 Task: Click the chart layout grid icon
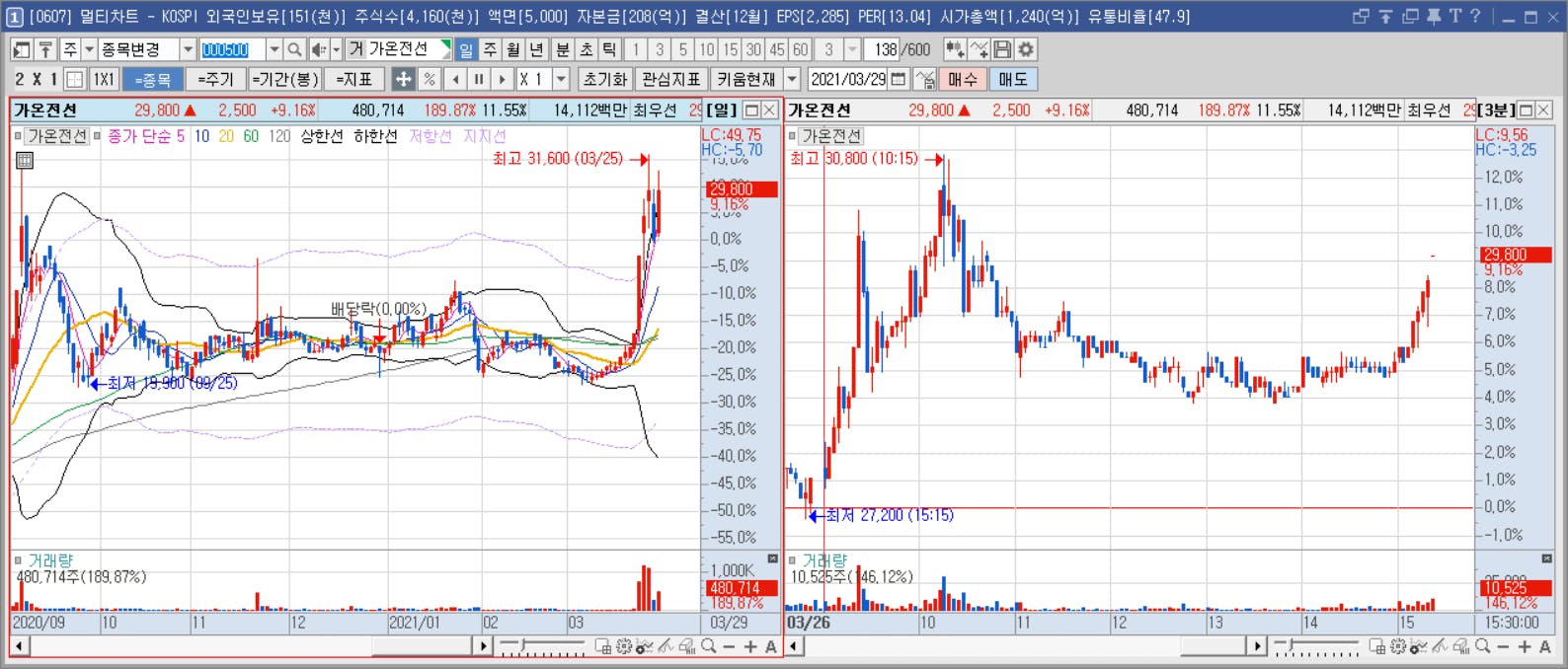(x=74, y=79)
